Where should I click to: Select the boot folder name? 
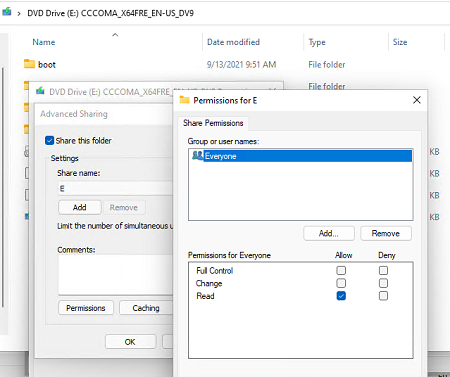[47, 64]
